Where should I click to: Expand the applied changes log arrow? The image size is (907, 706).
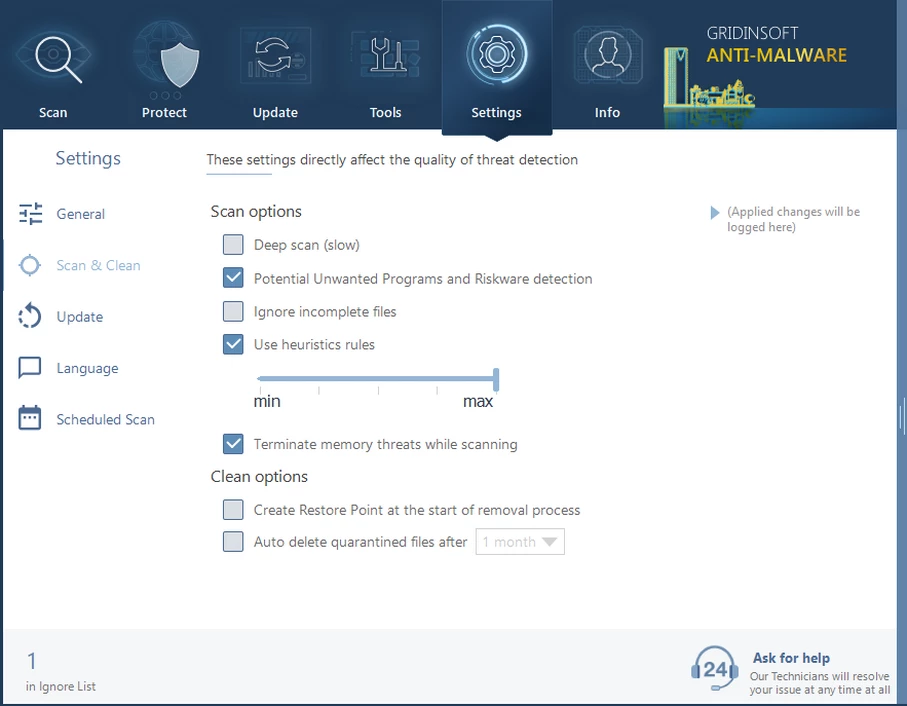pyautogui.click(x=714, y=213)
